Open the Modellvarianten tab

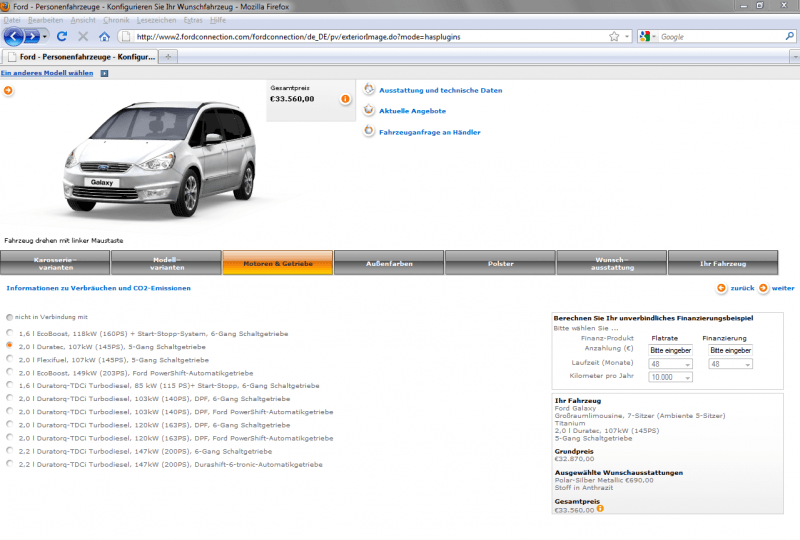166,263
